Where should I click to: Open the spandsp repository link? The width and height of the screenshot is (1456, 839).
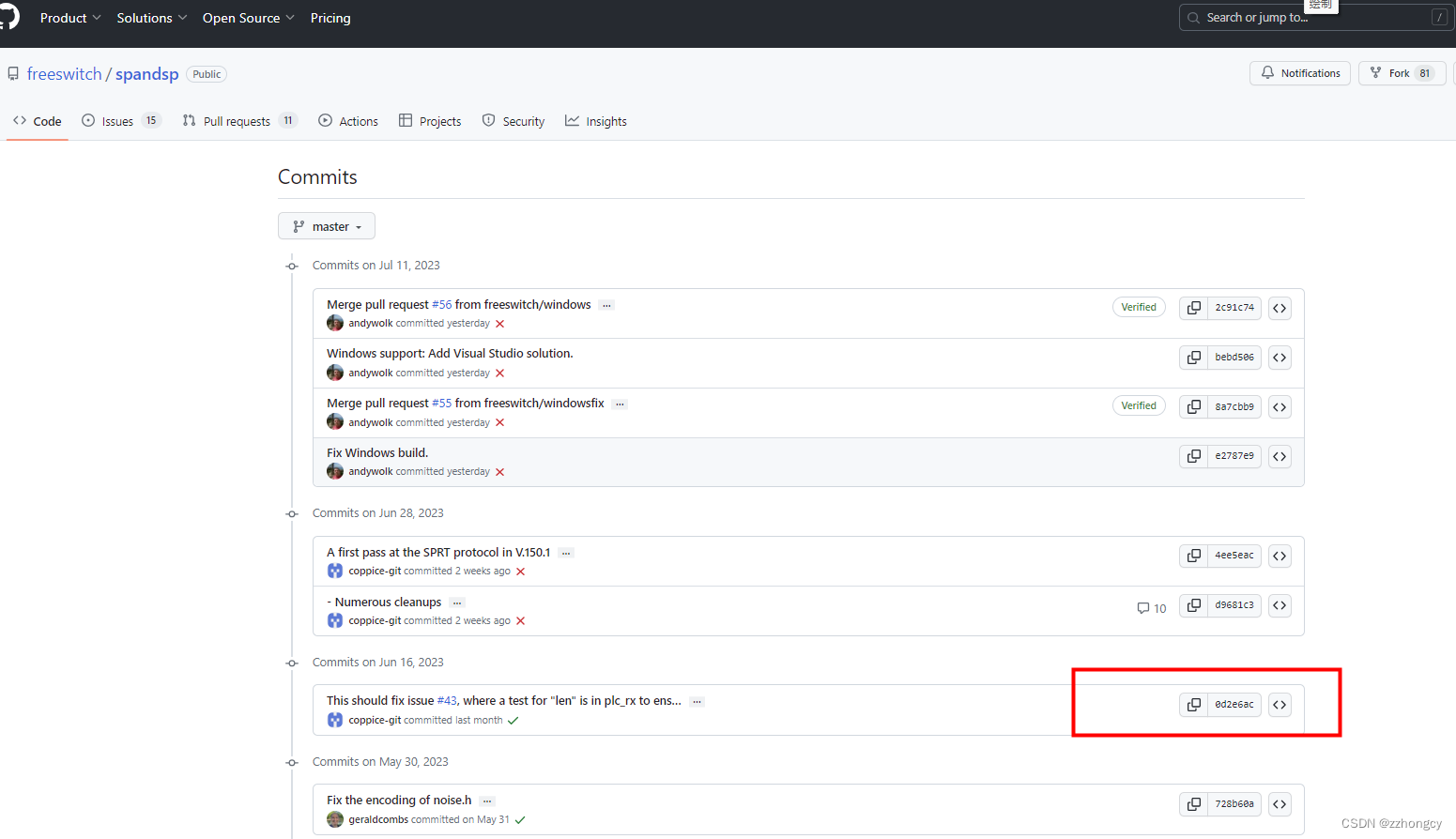[x=147, y=74]
